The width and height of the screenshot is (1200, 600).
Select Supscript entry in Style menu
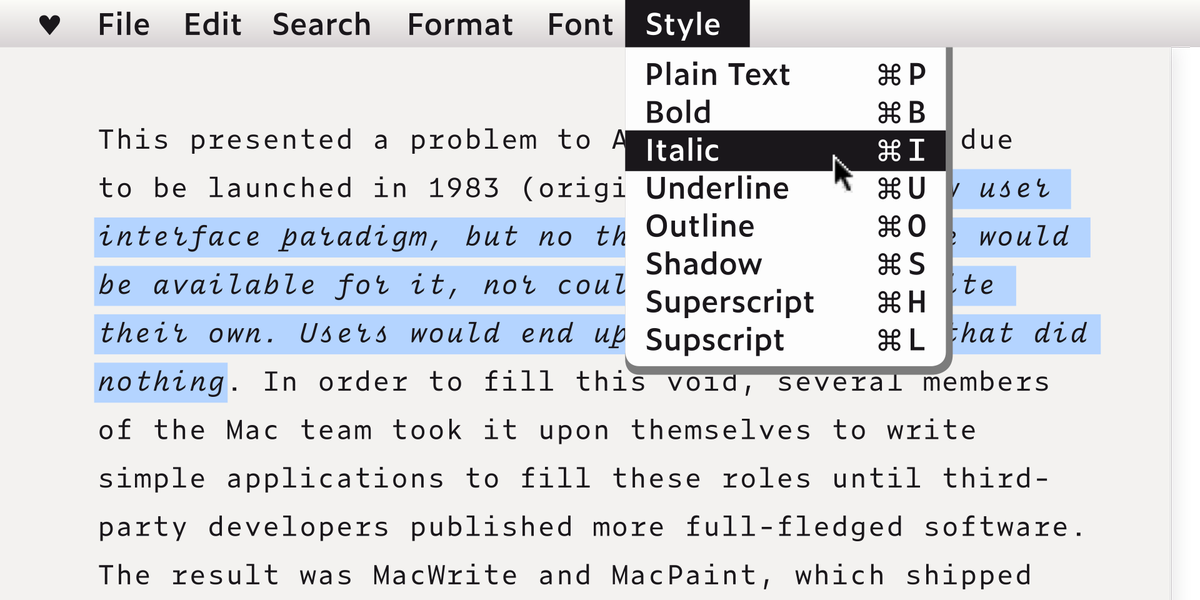click(786, 340)
